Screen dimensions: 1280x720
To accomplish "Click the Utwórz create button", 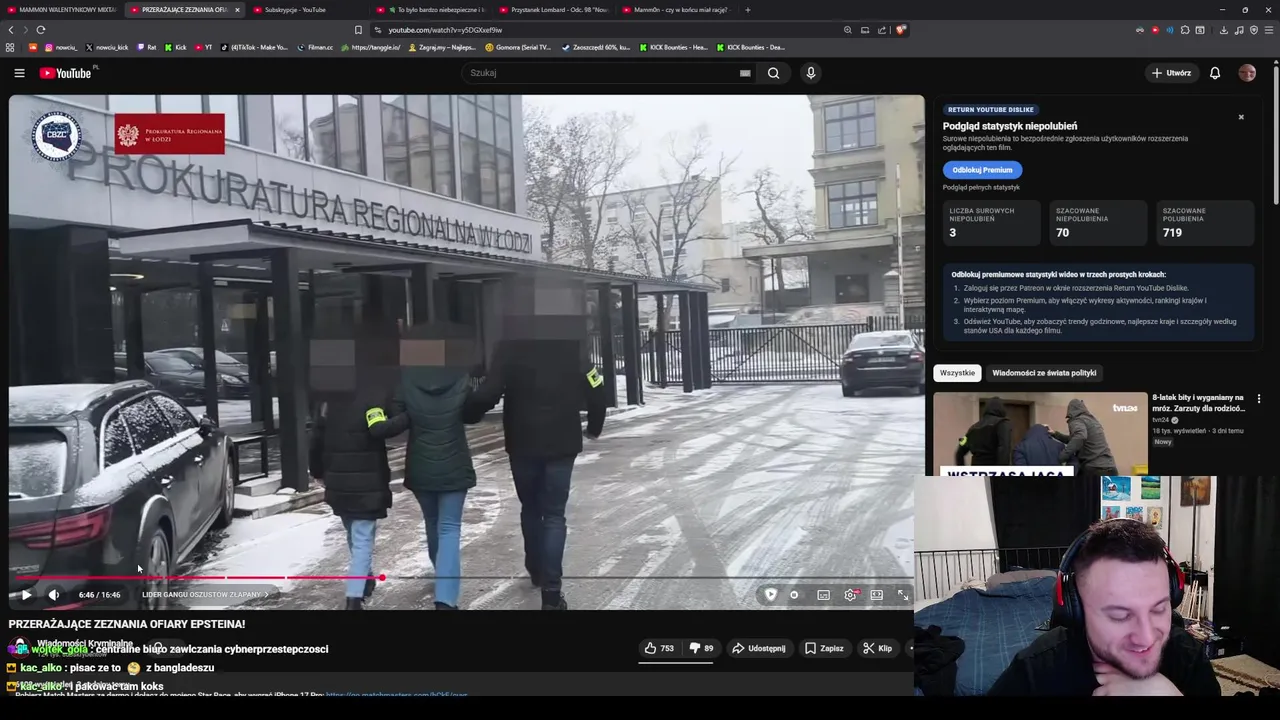I will click(x=1171, y=73).
